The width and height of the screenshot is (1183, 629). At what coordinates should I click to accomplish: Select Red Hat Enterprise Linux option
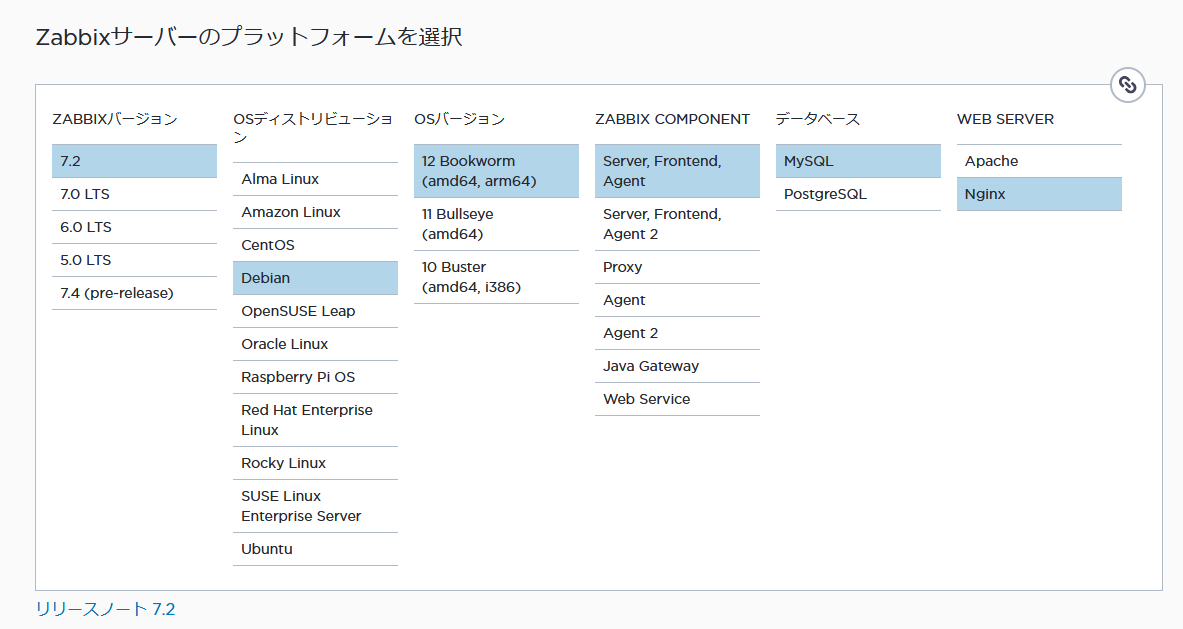pos(315,420)
